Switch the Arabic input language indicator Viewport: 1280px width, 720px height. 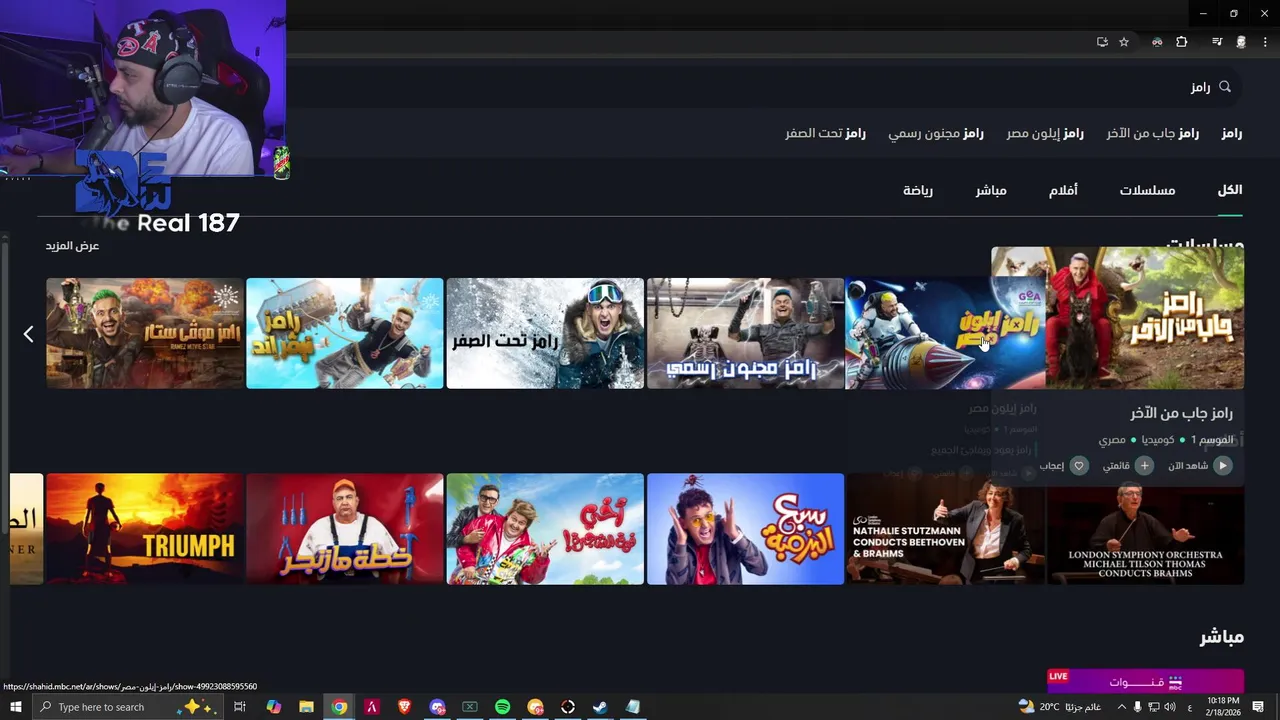tap(1190, 707)
